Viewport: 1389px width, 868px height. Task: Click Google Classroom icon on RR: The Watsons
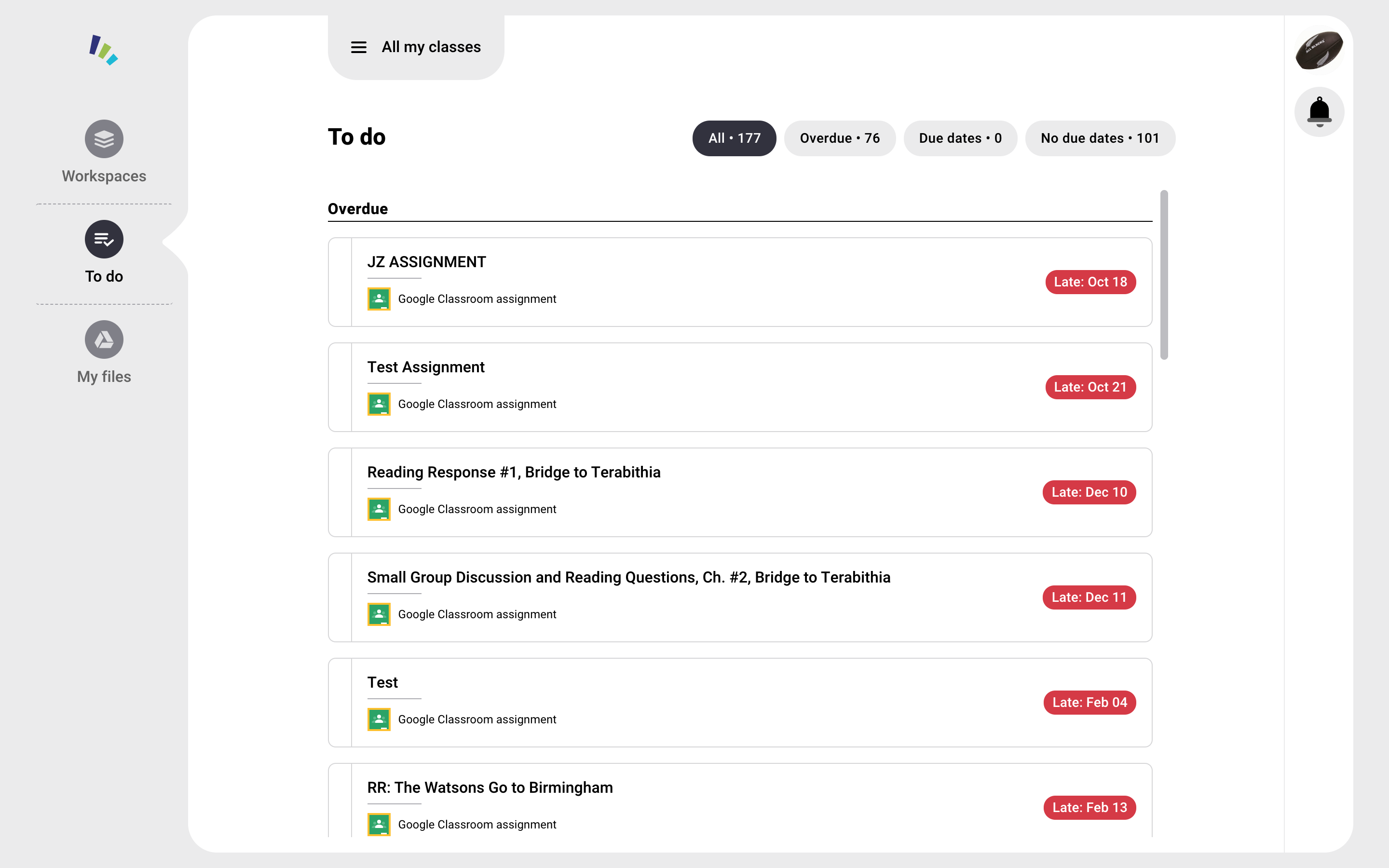click(379, 825)
